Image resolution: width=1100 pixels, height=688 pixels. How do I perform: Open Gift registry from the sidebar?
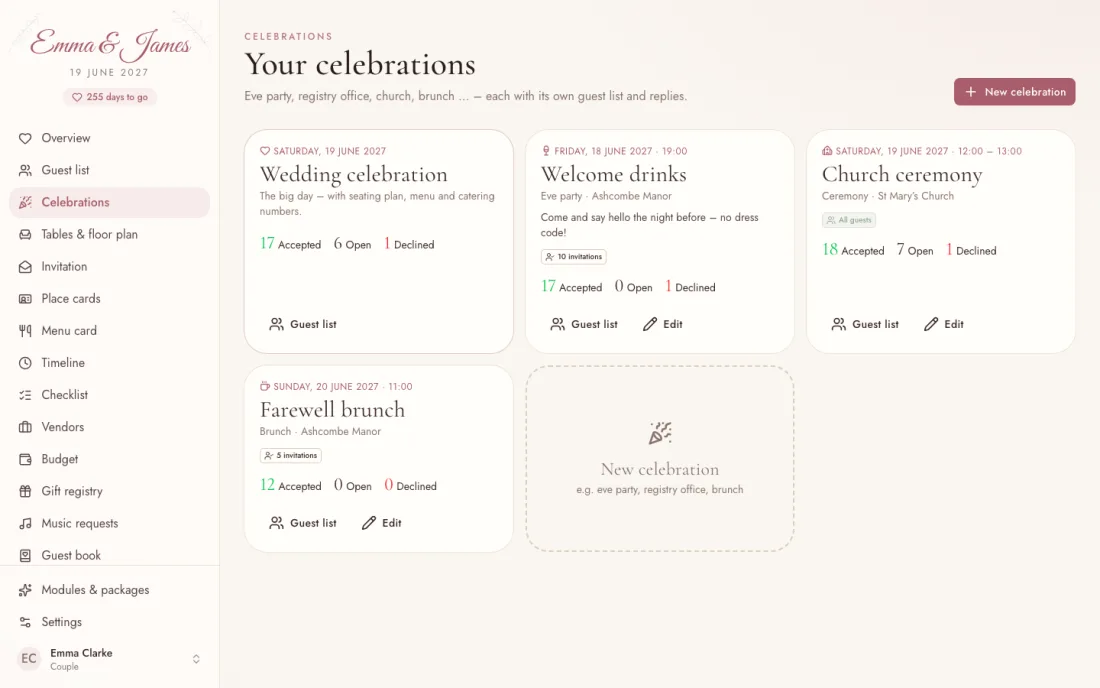(x=109, y=492)
